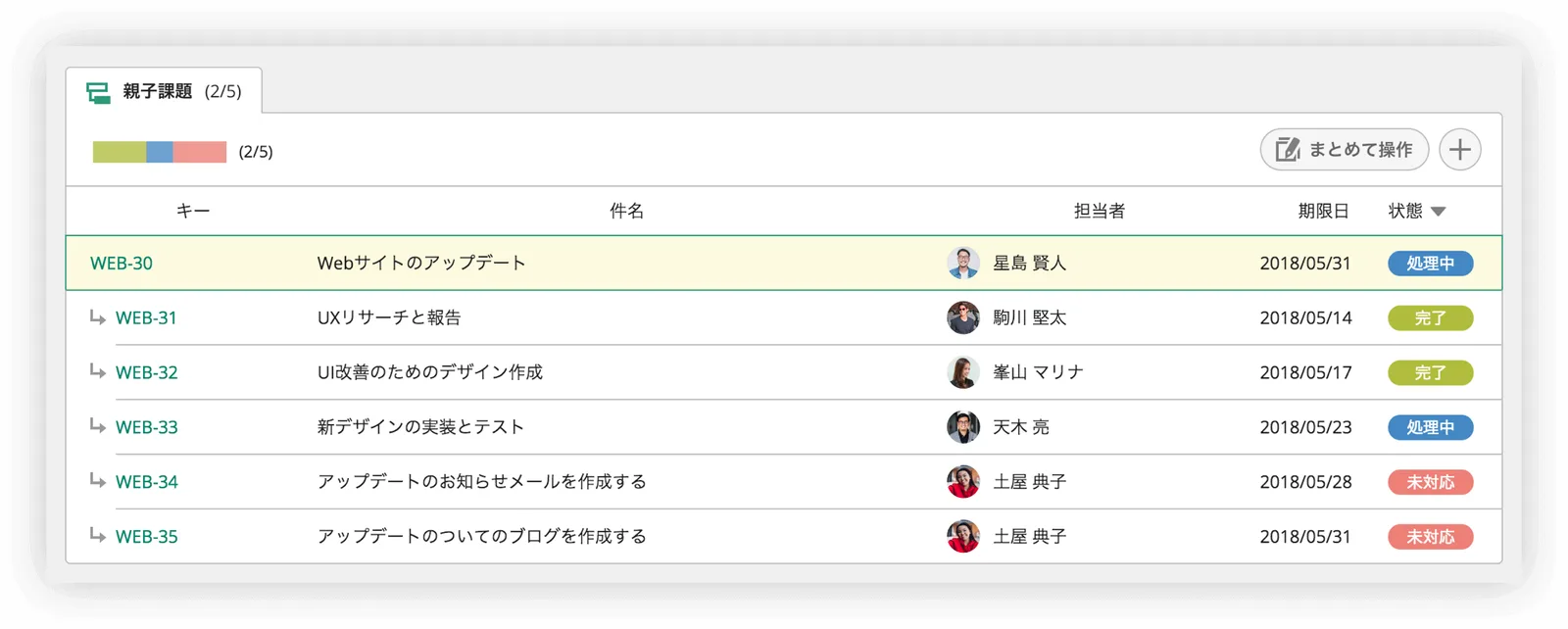The height and width of the screenshot is (629, 1568).
Task: Select subject UI改善のためのデザイン作成
Action: coord(430,373)
